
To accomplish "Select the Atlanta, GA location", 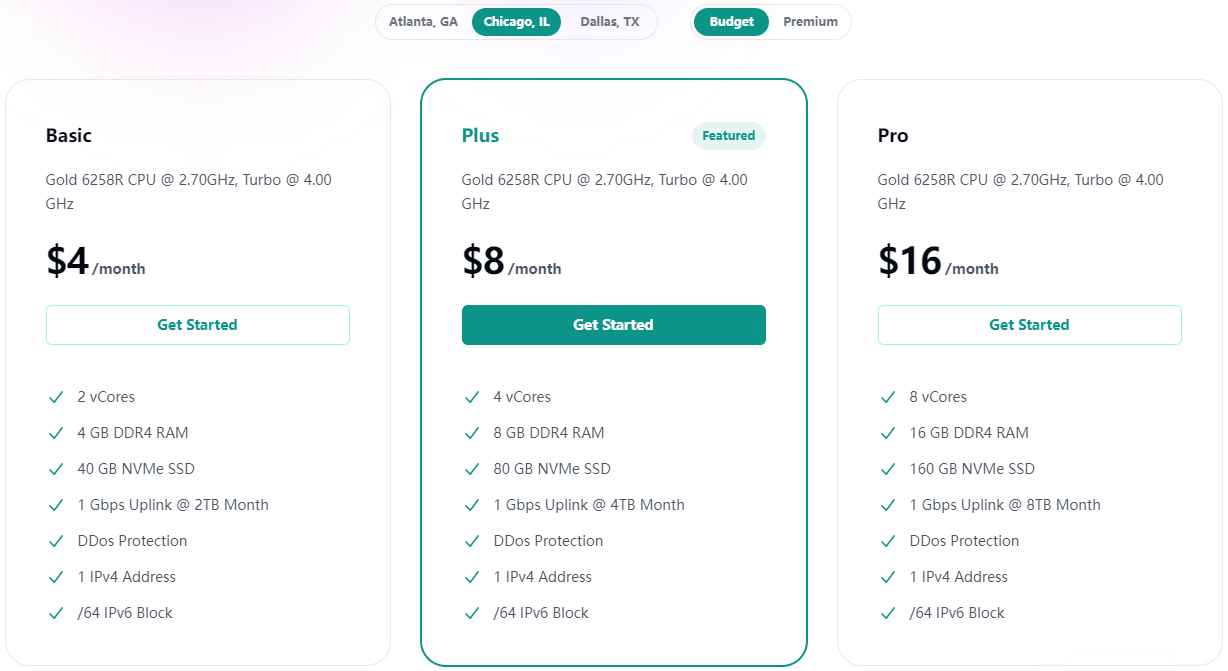I will click(x=424, y=22).
